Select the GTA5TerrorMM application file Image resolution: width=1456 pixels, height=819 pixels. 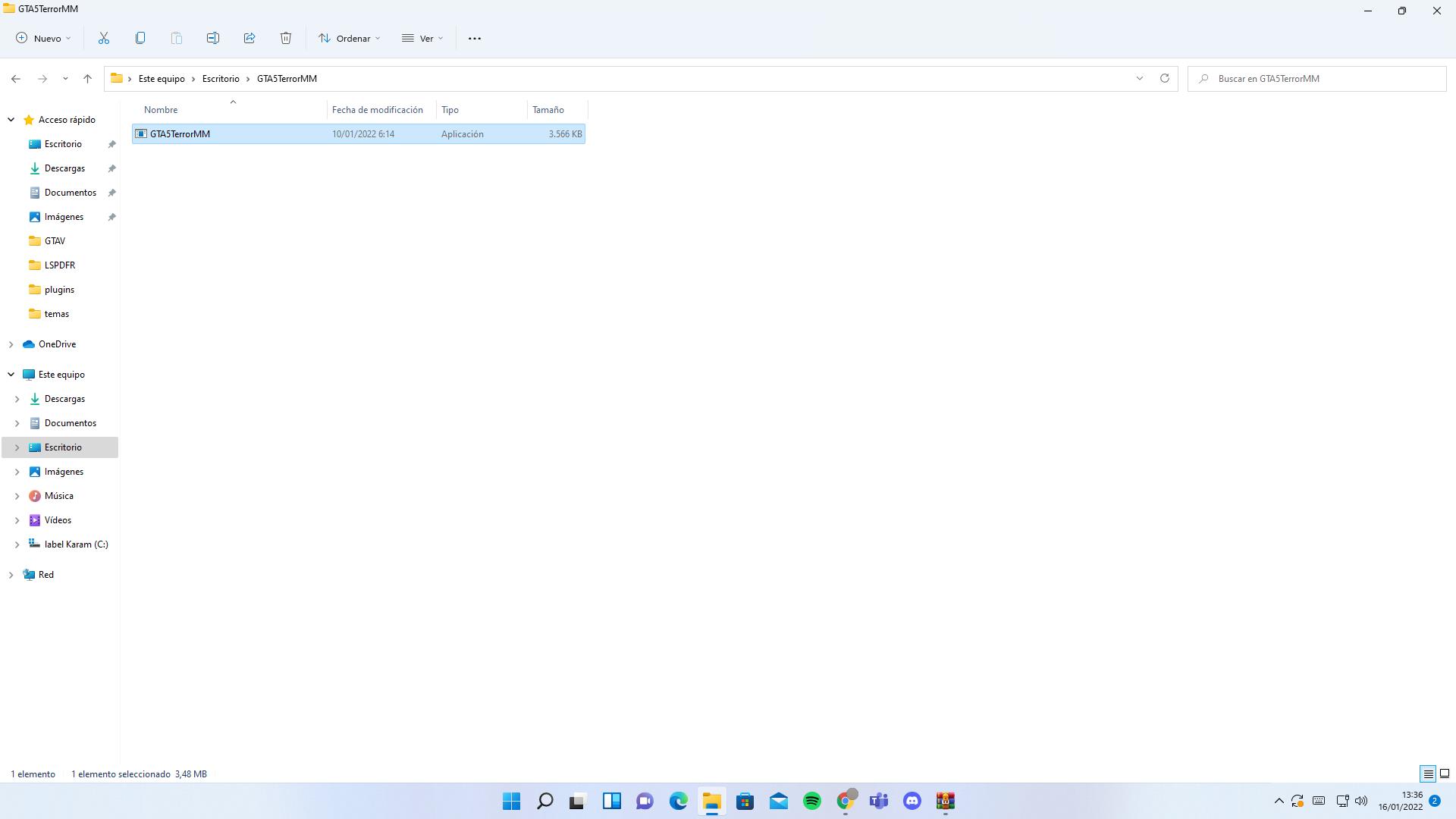pos(180,134)
